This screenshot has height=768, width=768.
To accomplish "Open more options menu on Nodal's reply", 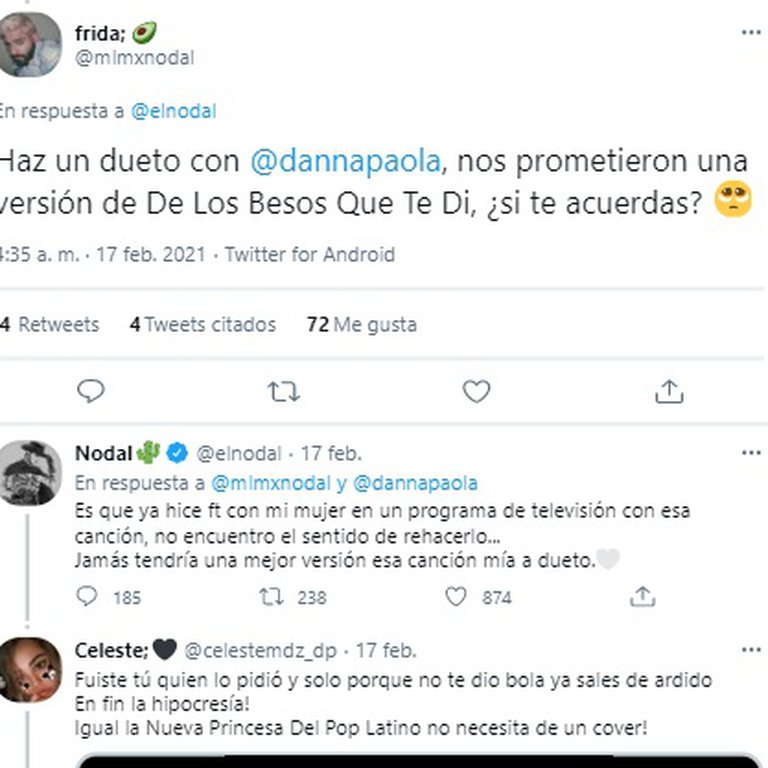I will coord(751,453).
